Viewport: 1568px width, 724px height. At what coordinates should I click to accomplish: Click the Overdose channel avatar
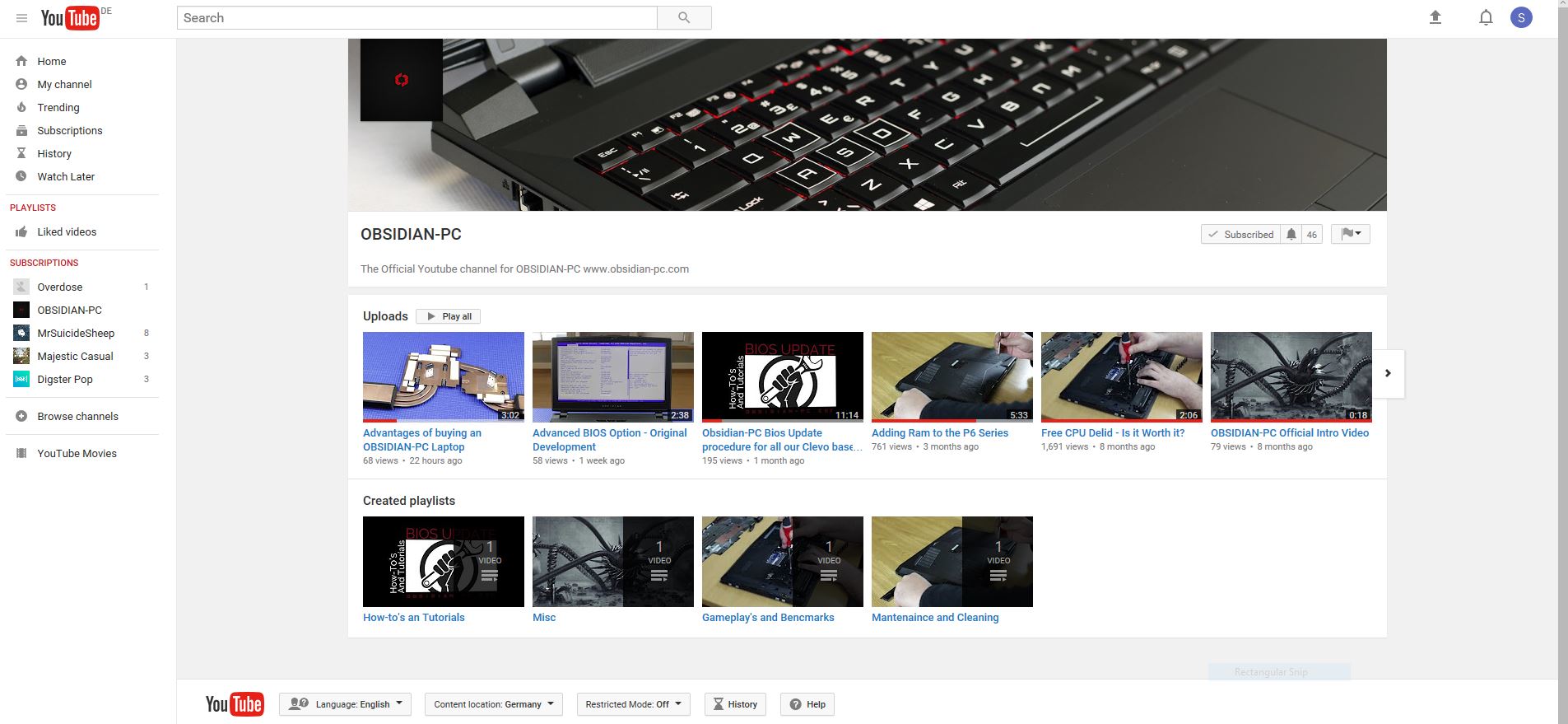click(x=21, y=287)
